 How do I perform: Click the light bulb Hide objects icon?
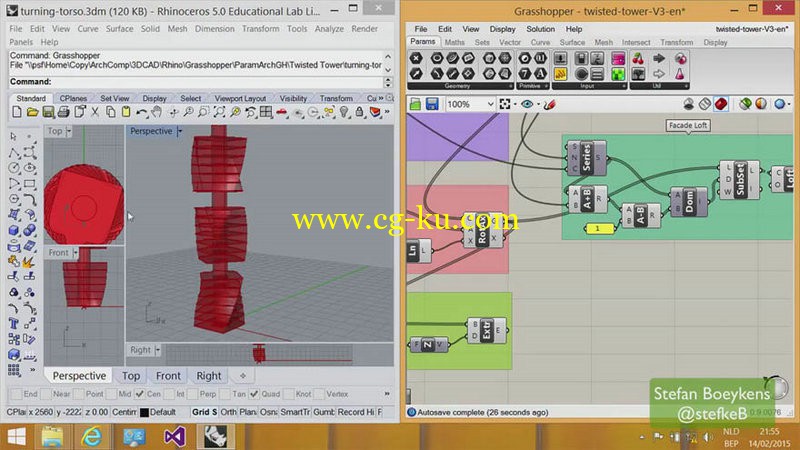(x=344, y=112)
